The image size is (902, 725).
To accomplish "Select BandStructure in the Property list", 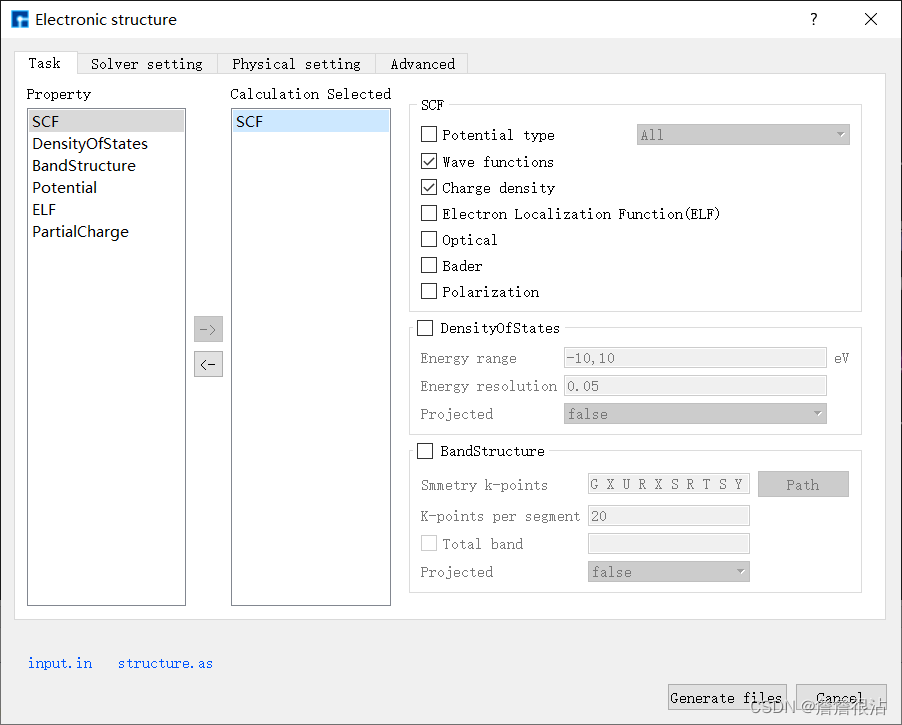I will (84, 166).
